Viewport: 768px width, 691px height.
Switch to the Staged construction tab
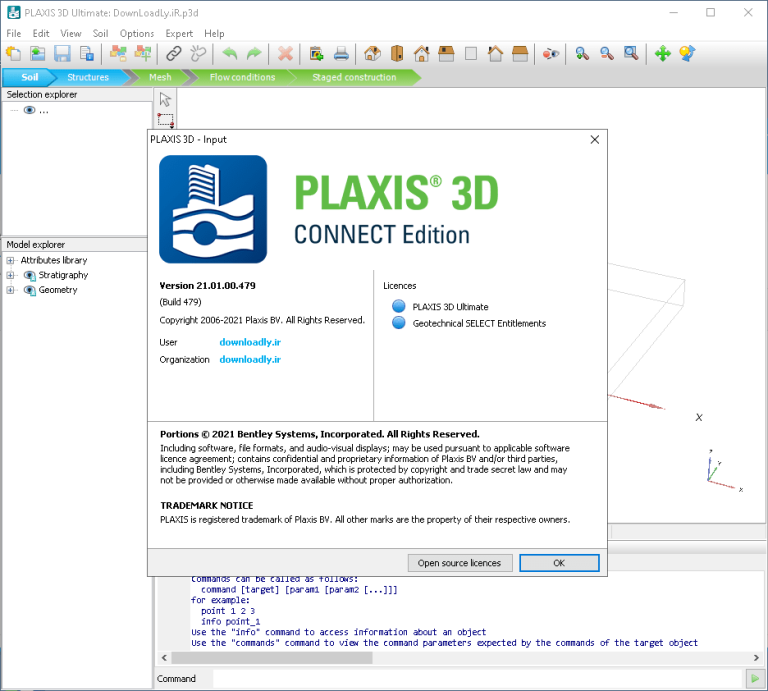coord(354,77)
